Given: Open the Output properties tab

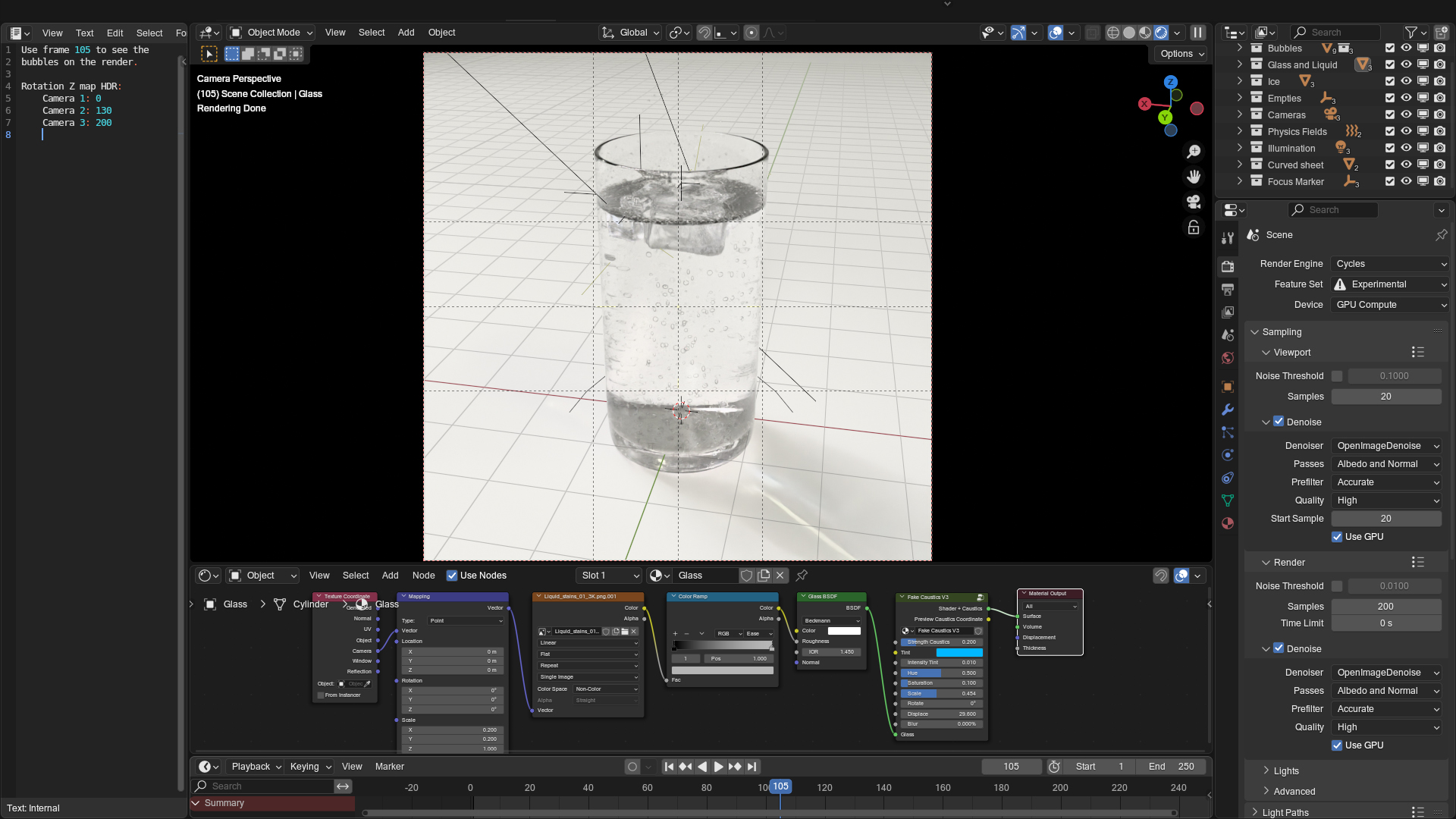Looking at the screenshot, I should coord(1228,290).
